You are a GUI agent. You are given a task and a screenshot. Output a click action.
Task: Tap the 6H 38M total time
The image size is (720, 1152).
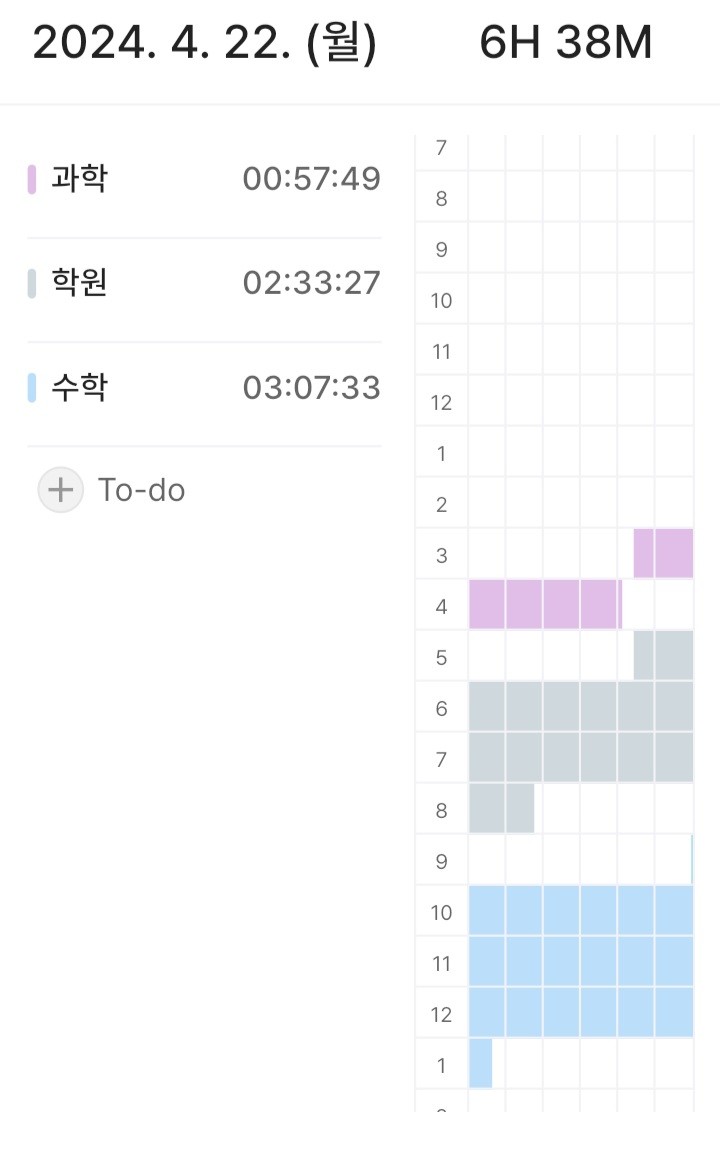tap(566, 44)
